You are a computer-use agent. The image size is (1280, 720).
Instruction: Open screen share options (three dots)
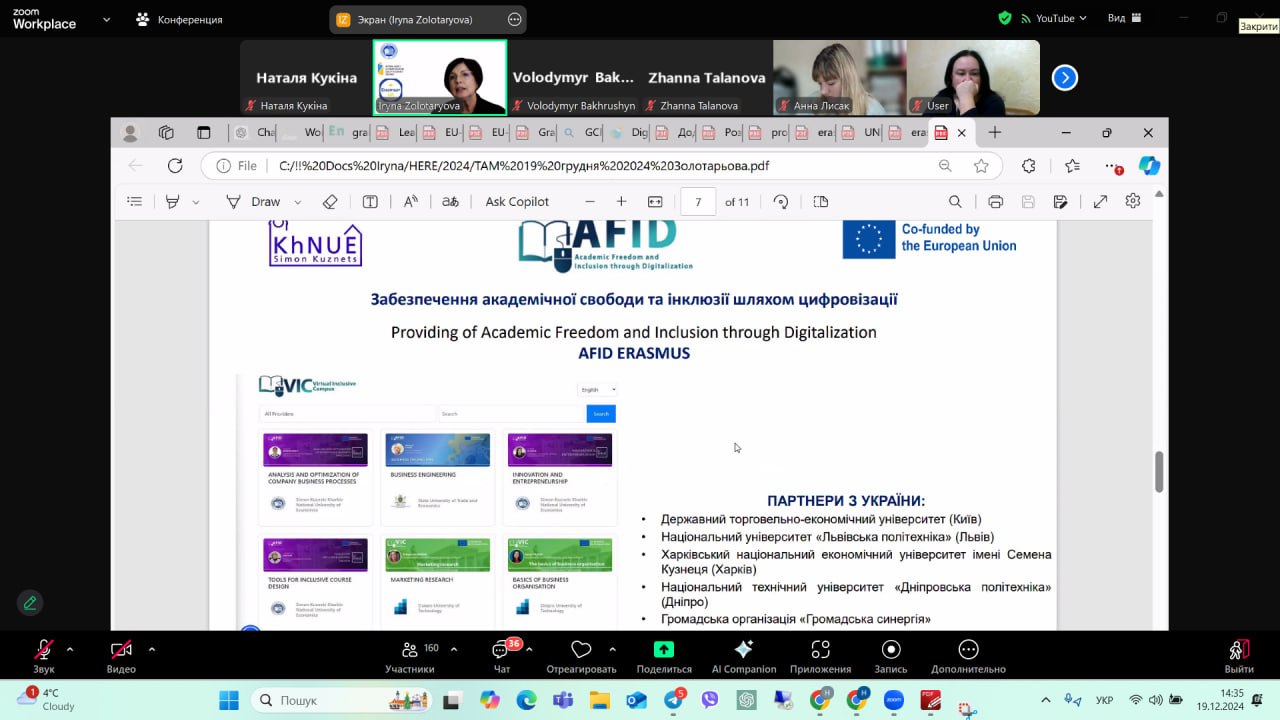(515, 19)
